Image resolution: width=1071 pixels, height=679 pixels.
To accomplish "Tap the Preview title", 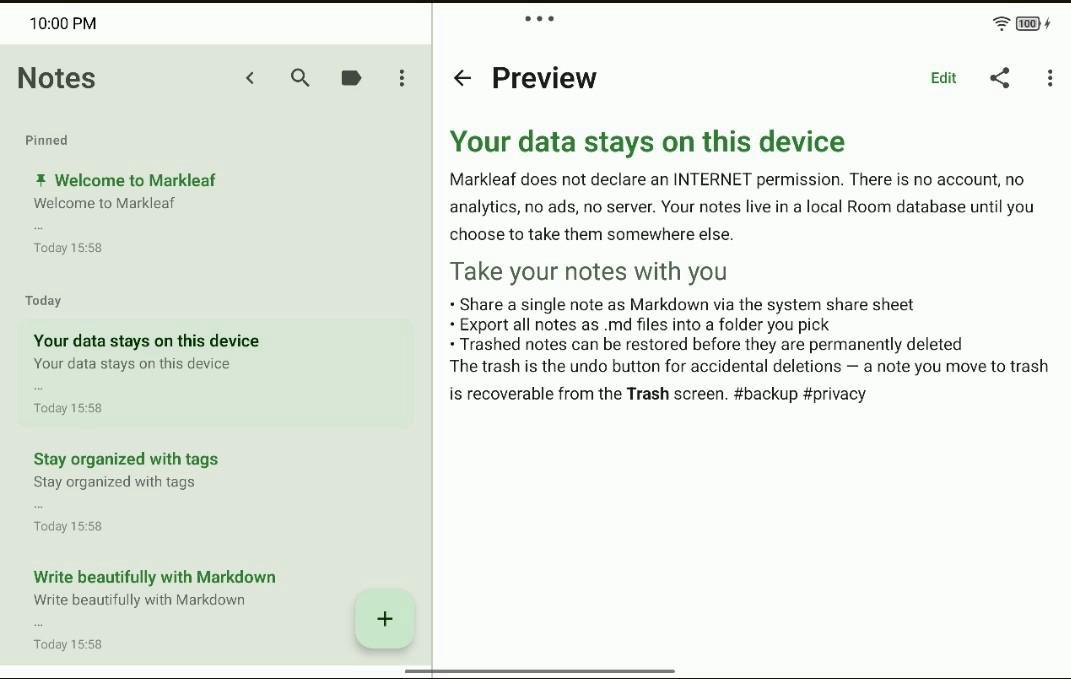I will 544,78.
